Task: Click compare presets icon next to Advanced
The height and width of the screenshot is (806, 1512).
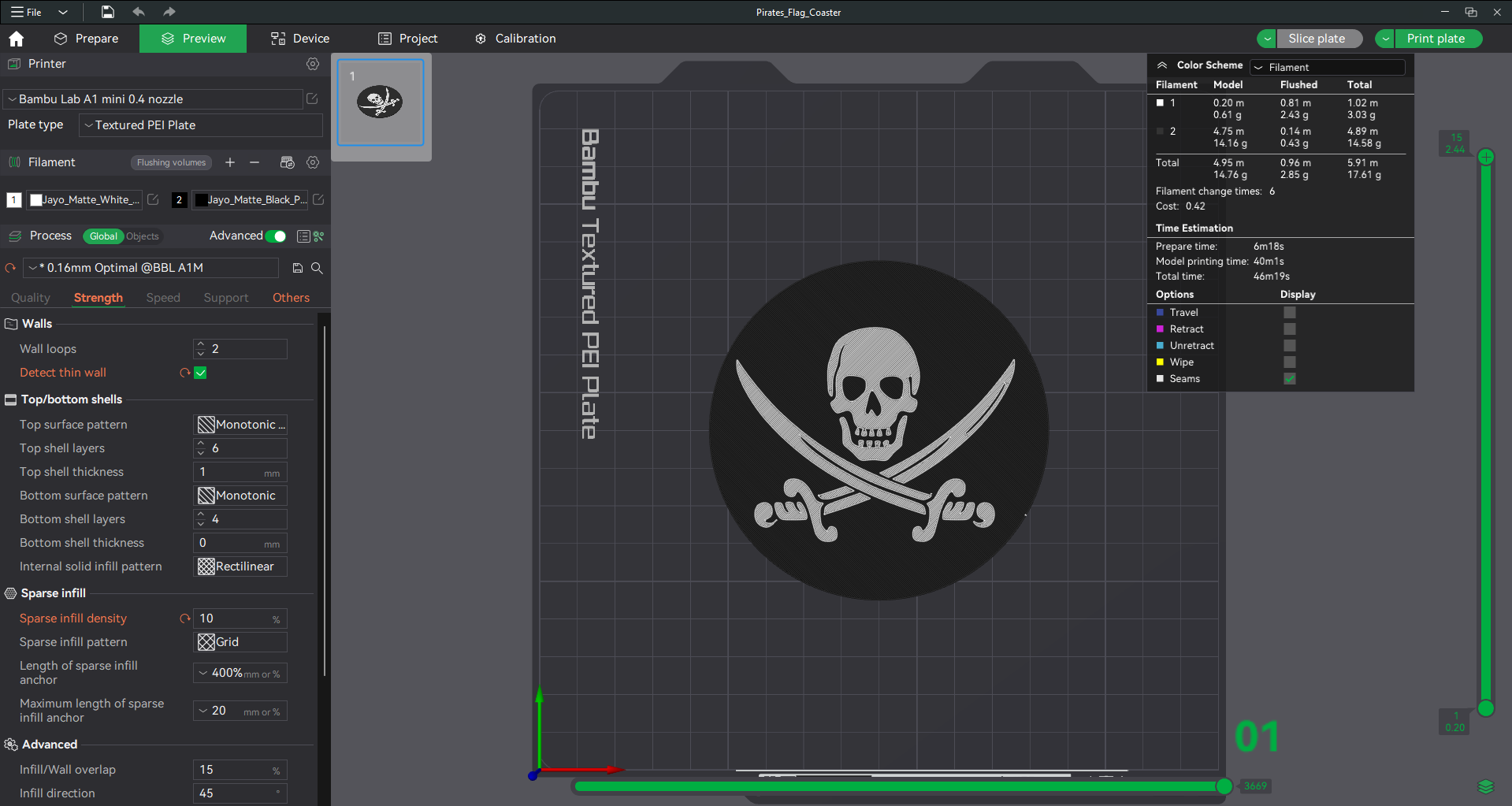Action: 319,236
